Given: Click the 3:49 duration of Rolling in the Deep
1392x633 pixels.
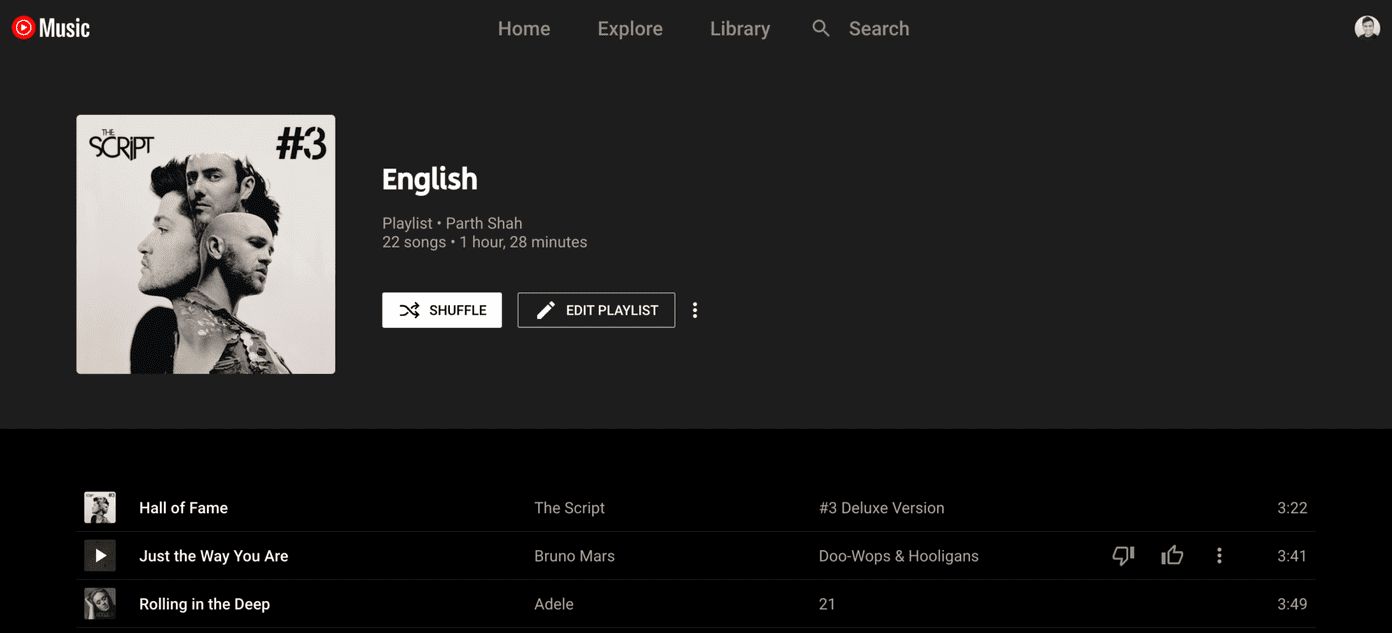Looking at the screenshot, I should 1292,604.
